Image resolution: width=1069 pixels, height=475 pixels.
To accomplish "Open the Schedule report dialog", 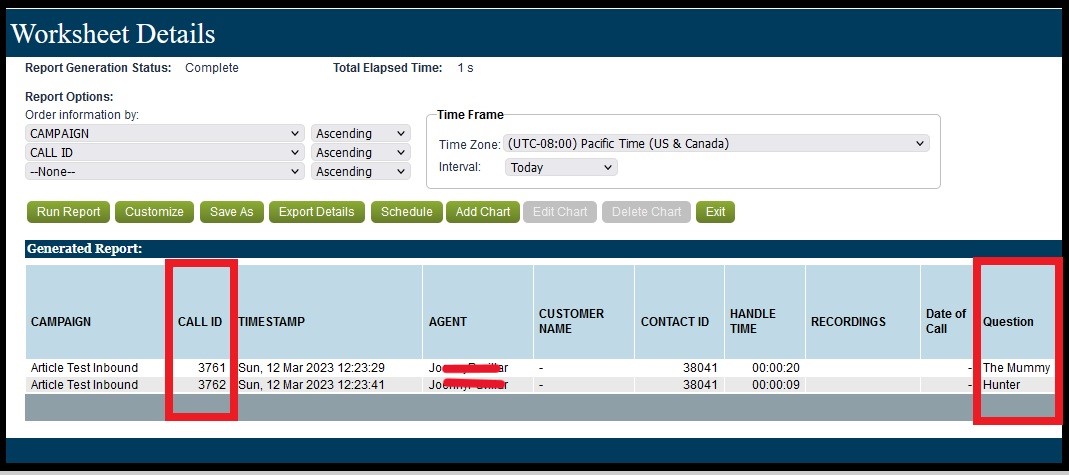I will coord(406,212).
